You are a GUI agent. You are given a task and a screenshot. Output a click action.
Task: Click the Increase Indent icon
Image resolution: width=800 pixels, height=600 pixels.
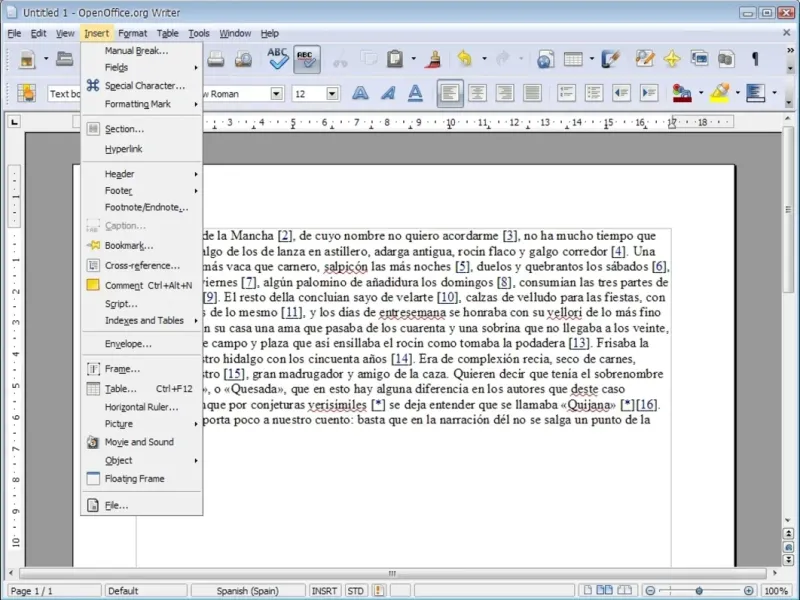(x=649, y=93)
